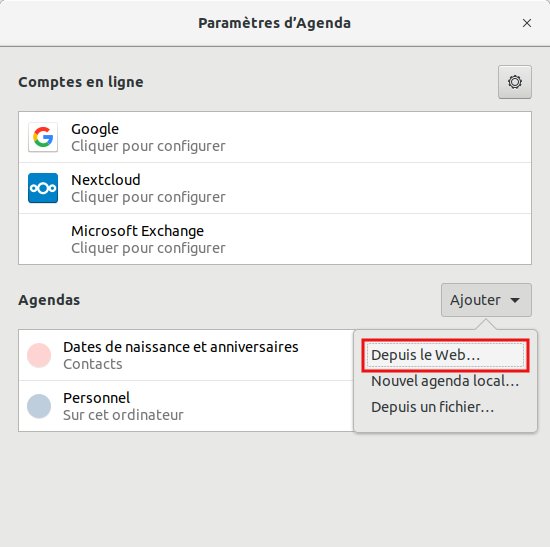550x547 pixels.
Task: Click the 'Contacts' subtitle under birthdays calendar
Action: [x=93, y=364]
